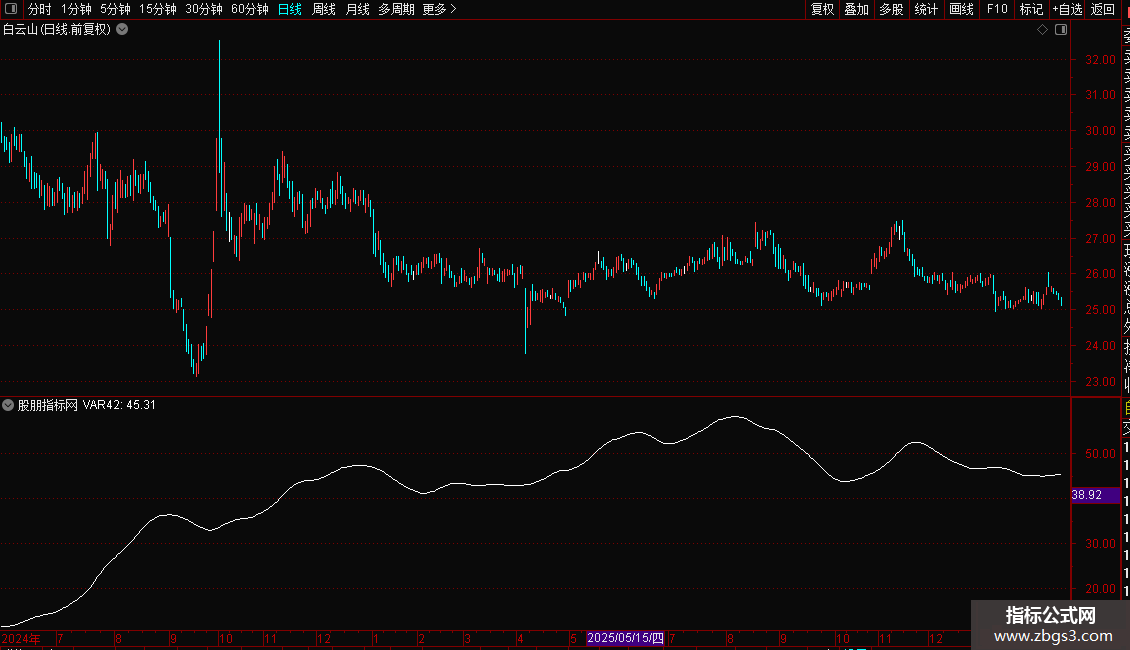Open the 复权 adjustment button
The height and width of the screenshot is (650, 1130).
822,9
